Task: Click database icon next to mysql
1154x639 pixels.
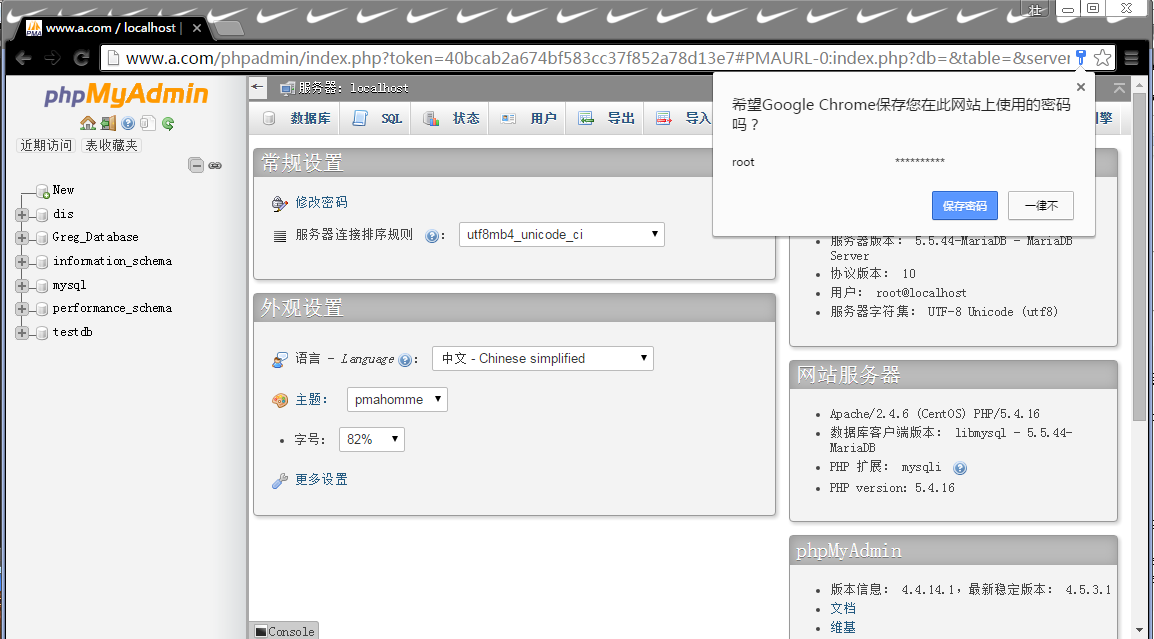Action: [x=42, y=286]
